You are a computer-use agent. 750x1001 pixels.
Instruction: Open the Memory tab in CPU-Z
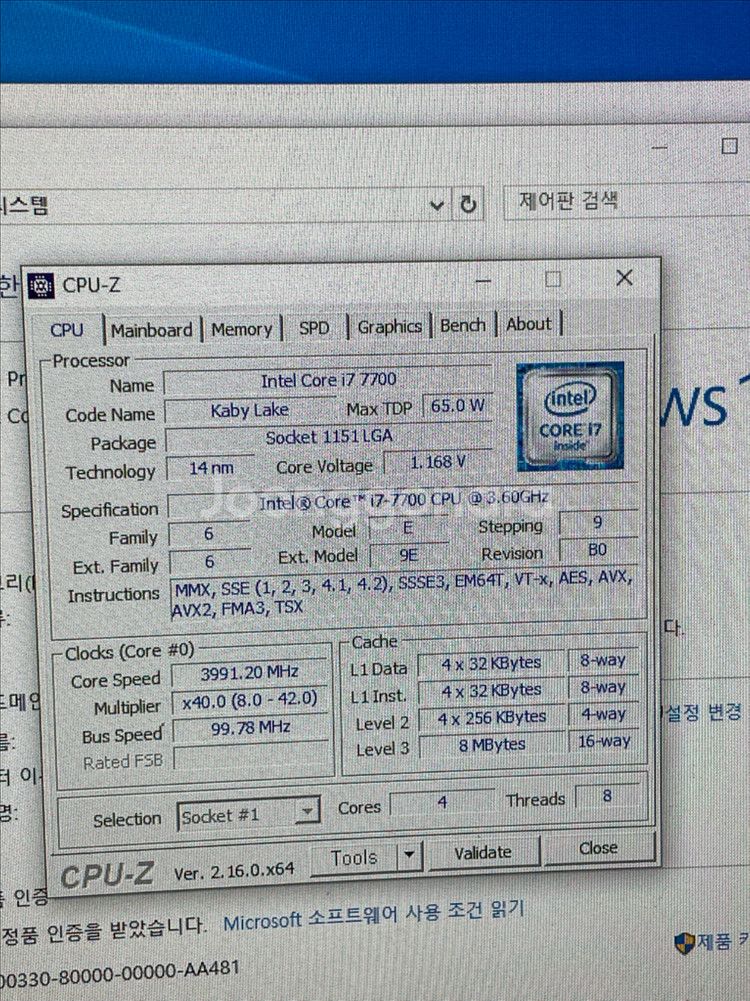[x=242, y=329]
